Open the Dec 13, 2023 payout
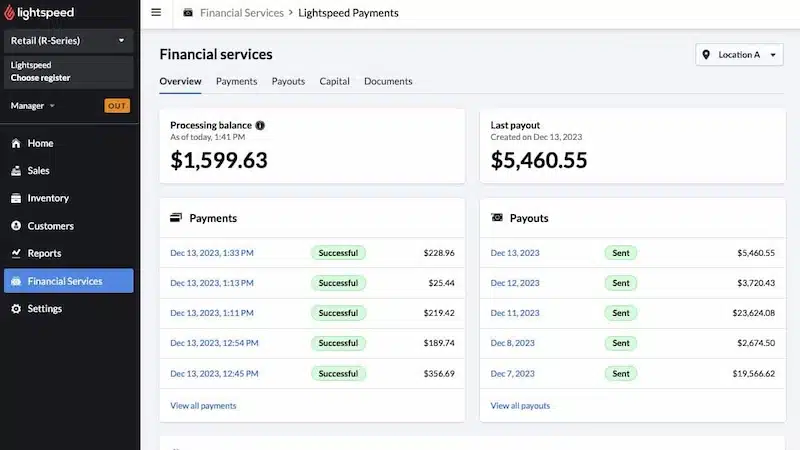 click(x=515, y=253)
